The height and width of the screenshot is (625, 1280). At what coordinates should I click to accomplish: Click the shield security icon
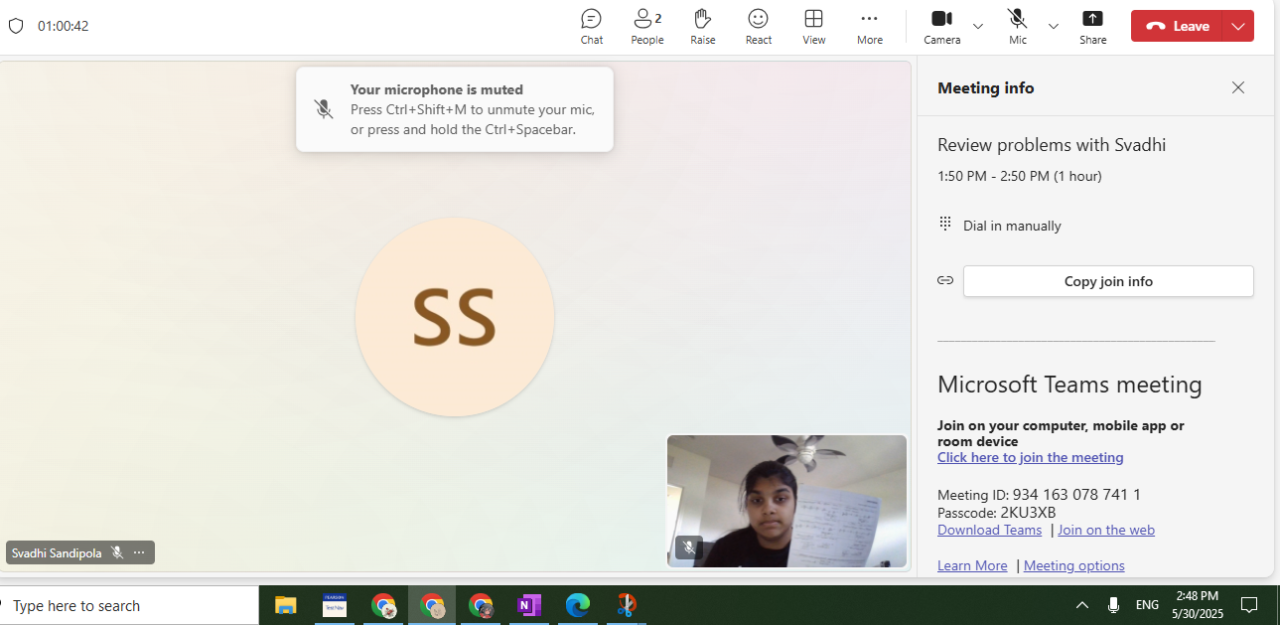16,26
